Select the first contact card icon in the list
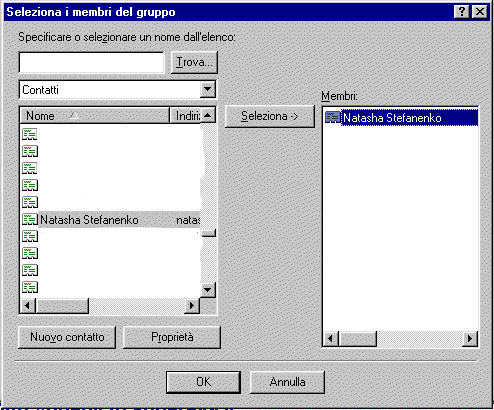Screen dimensions: 494x410 coord(30,134)
